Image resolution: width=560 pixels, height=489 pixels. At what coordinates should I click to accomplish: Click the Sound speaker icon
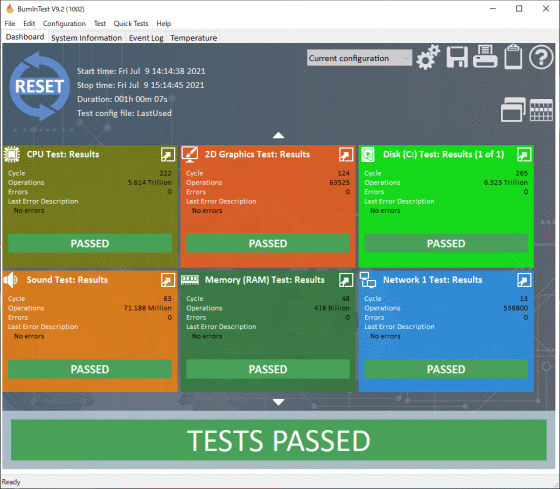pos(11,280)
